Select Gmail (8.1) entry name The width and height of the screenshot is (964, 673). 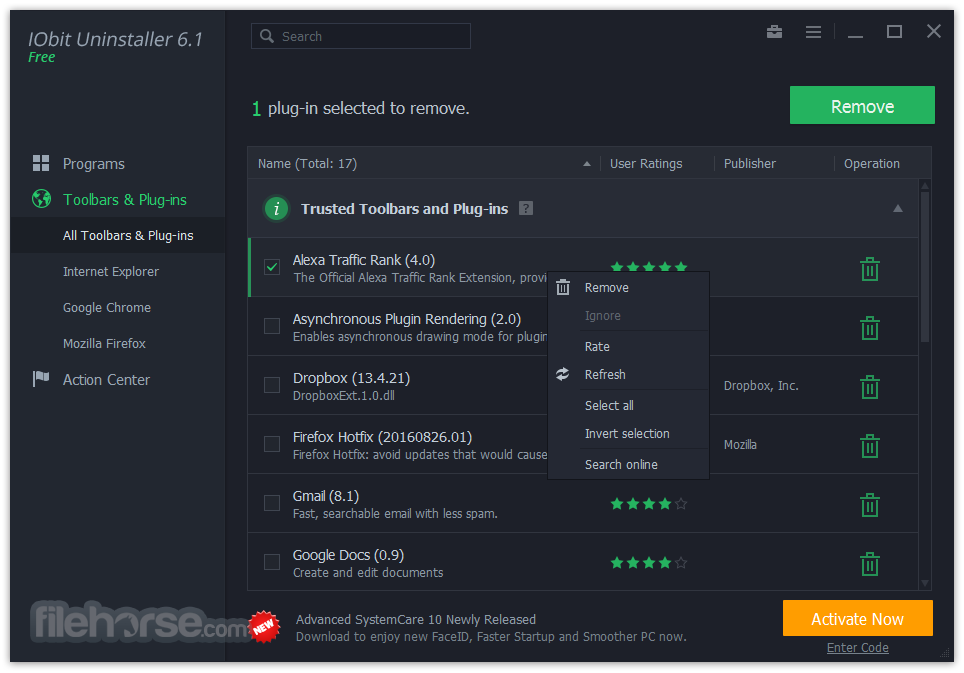click(326, 496)
